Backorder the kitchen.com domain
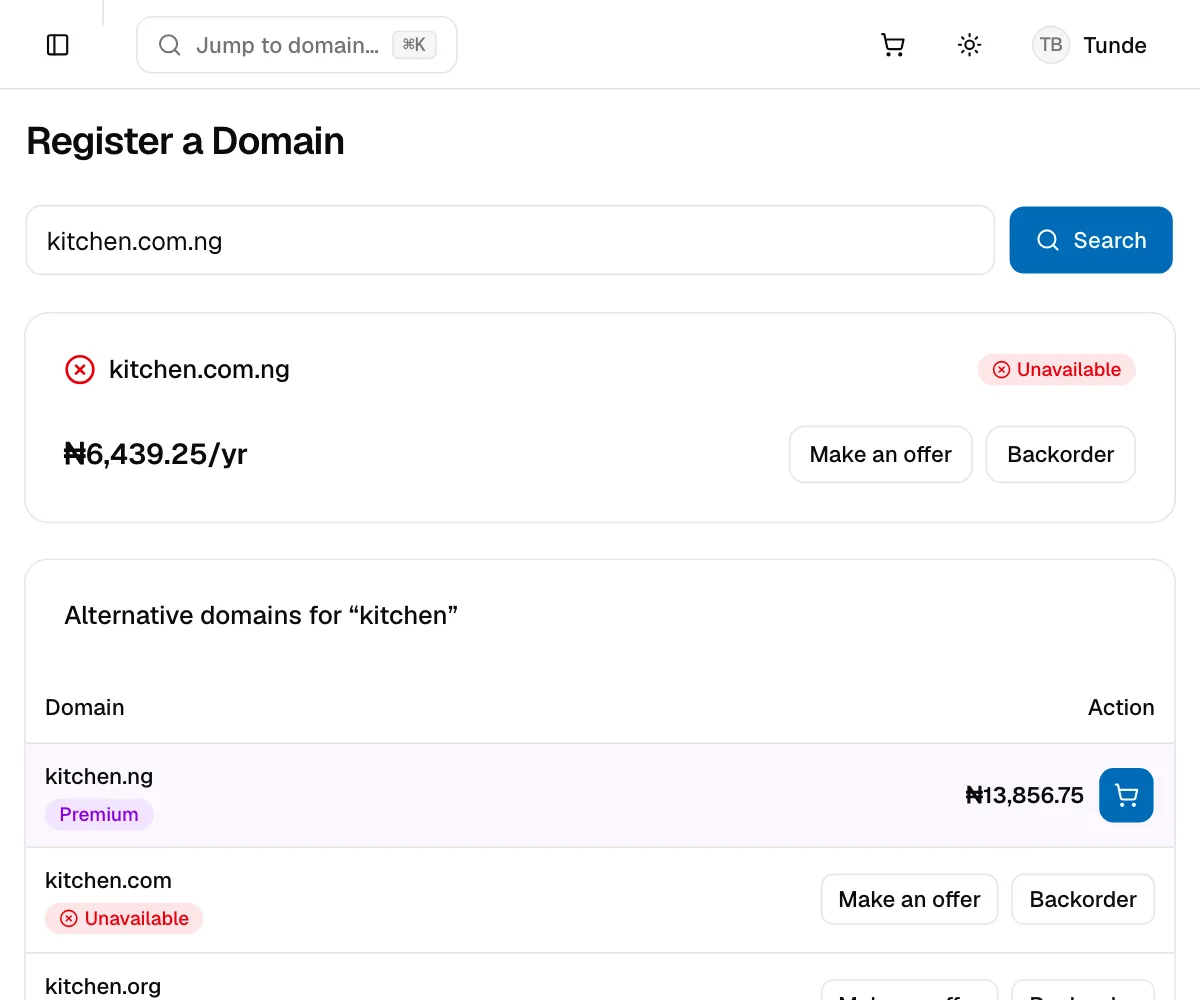The width and height of the screenshot is (1200, 1000). click(x=1083, y=899)
